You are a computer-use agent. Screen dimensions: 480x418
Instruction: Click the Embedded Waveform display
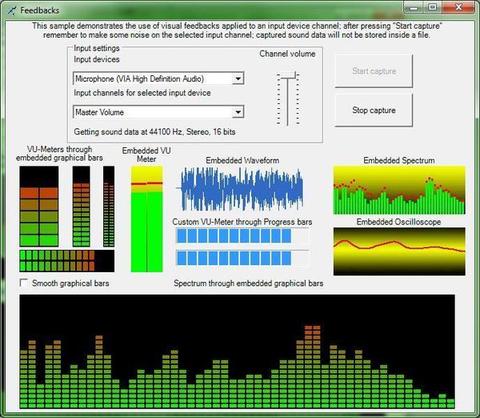242,189
